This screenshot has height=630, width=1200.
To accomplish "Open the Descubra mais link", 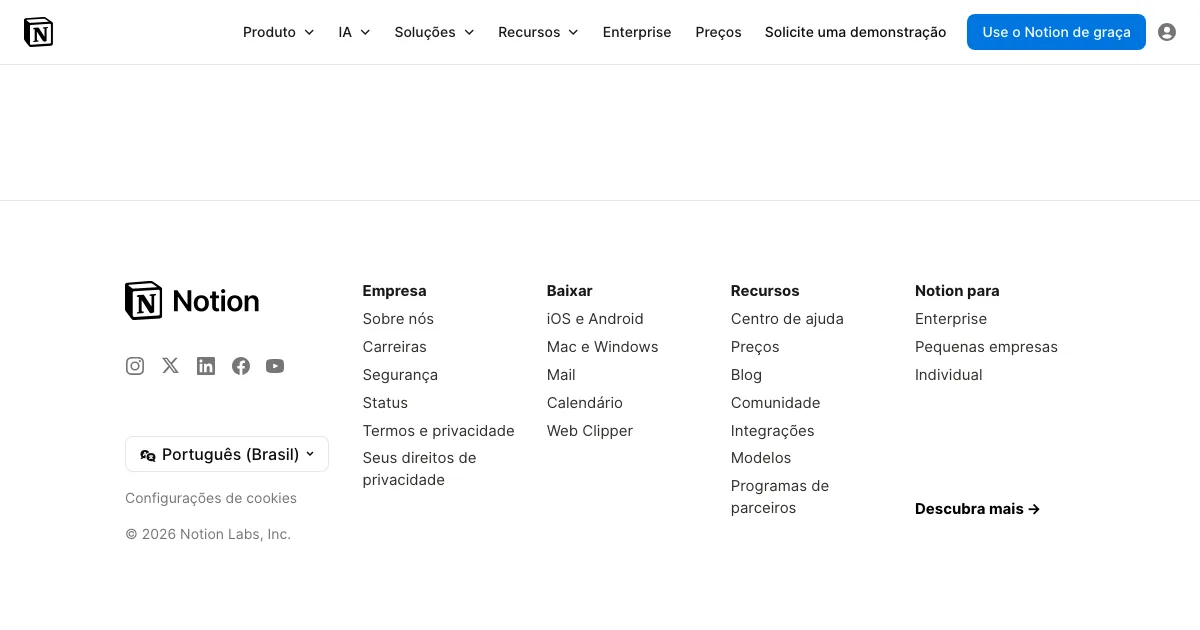I will (977, 509).
